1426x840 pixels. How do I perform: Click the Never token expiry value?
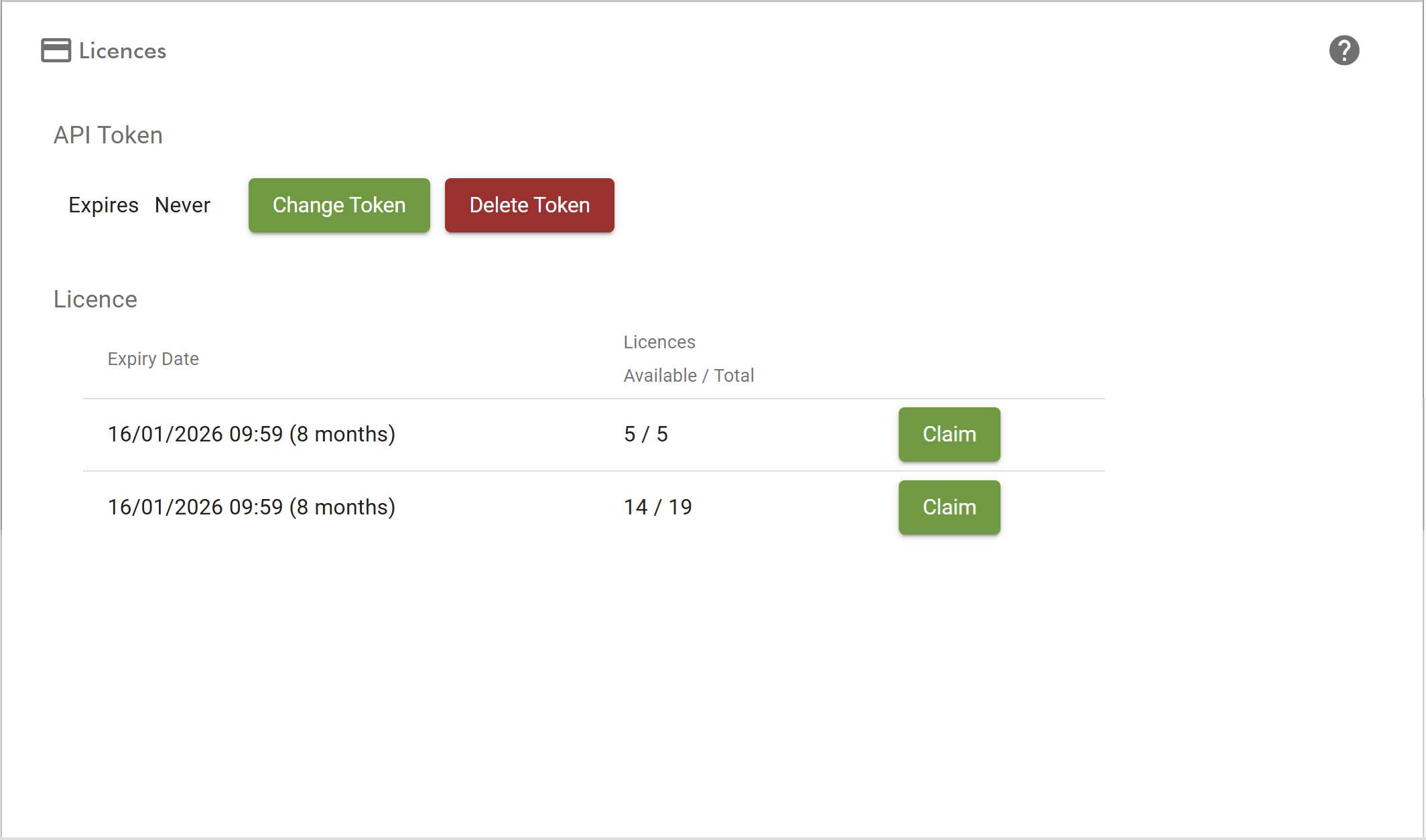(x=182, y=205)
